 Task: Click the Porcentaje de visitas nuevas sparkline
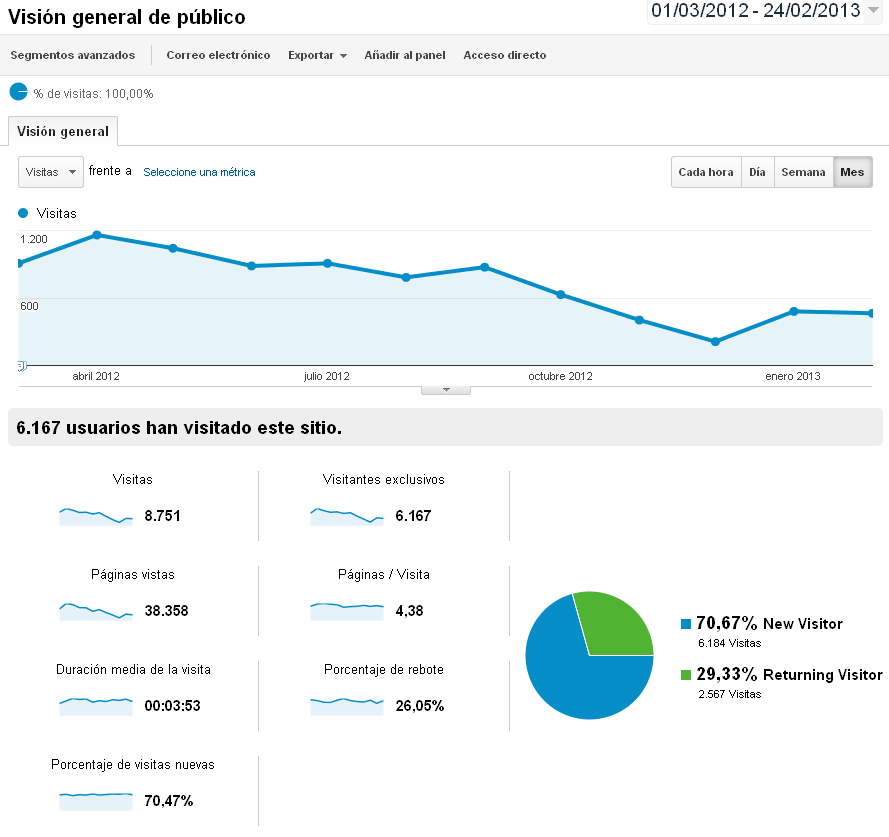pos(96,801)
